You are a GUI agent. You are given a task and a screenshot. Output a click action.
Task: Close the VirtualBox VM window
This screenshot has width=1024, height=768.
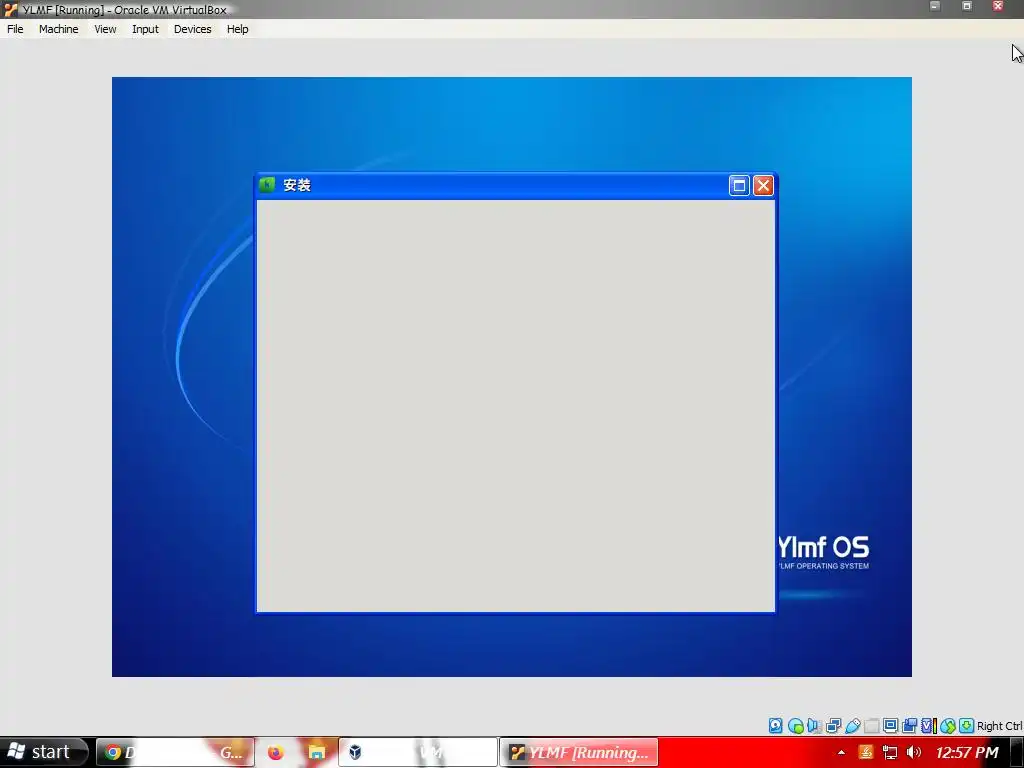[998, 6]
